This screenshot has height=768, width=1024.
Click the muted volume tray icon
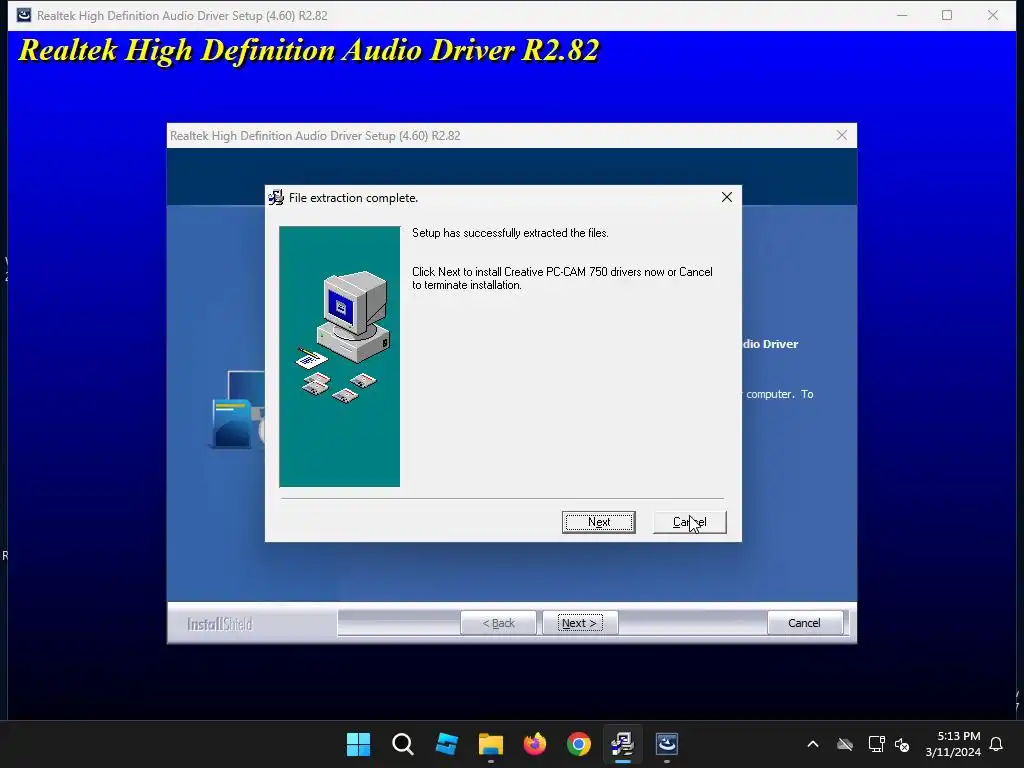click(902, 744)
